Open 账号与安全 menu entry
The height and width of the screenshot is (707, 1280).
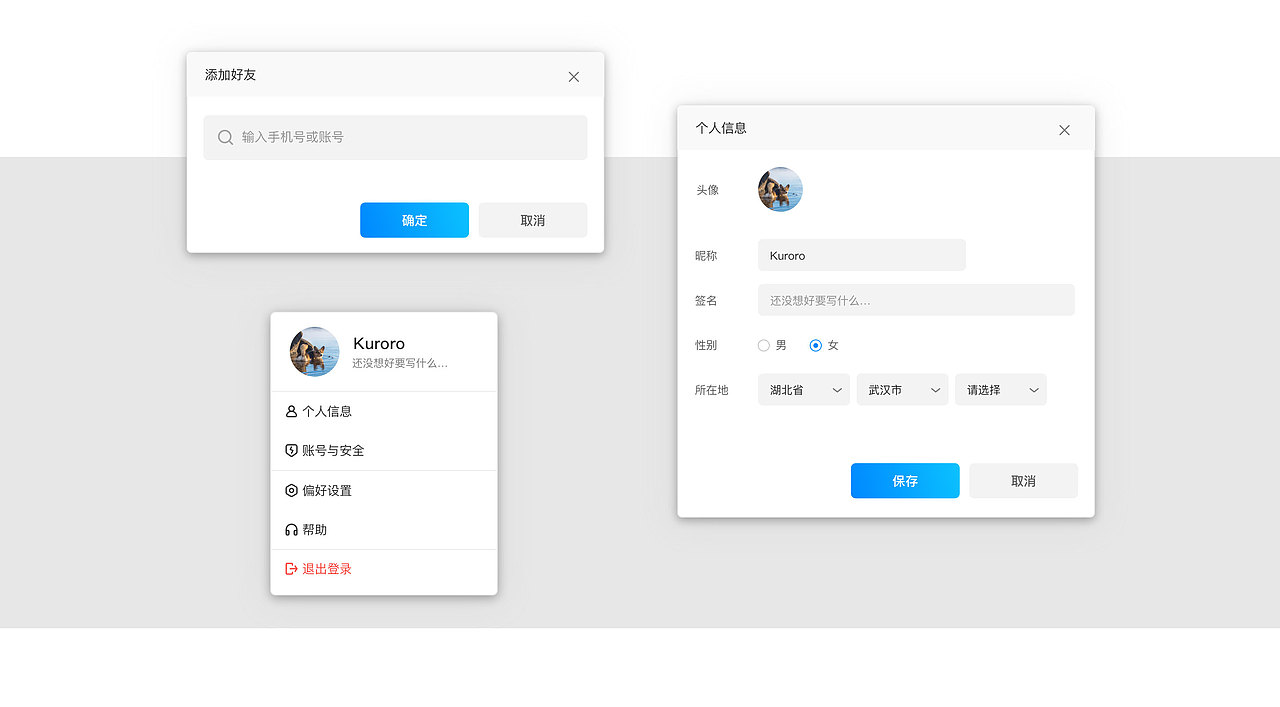(384, 451)
